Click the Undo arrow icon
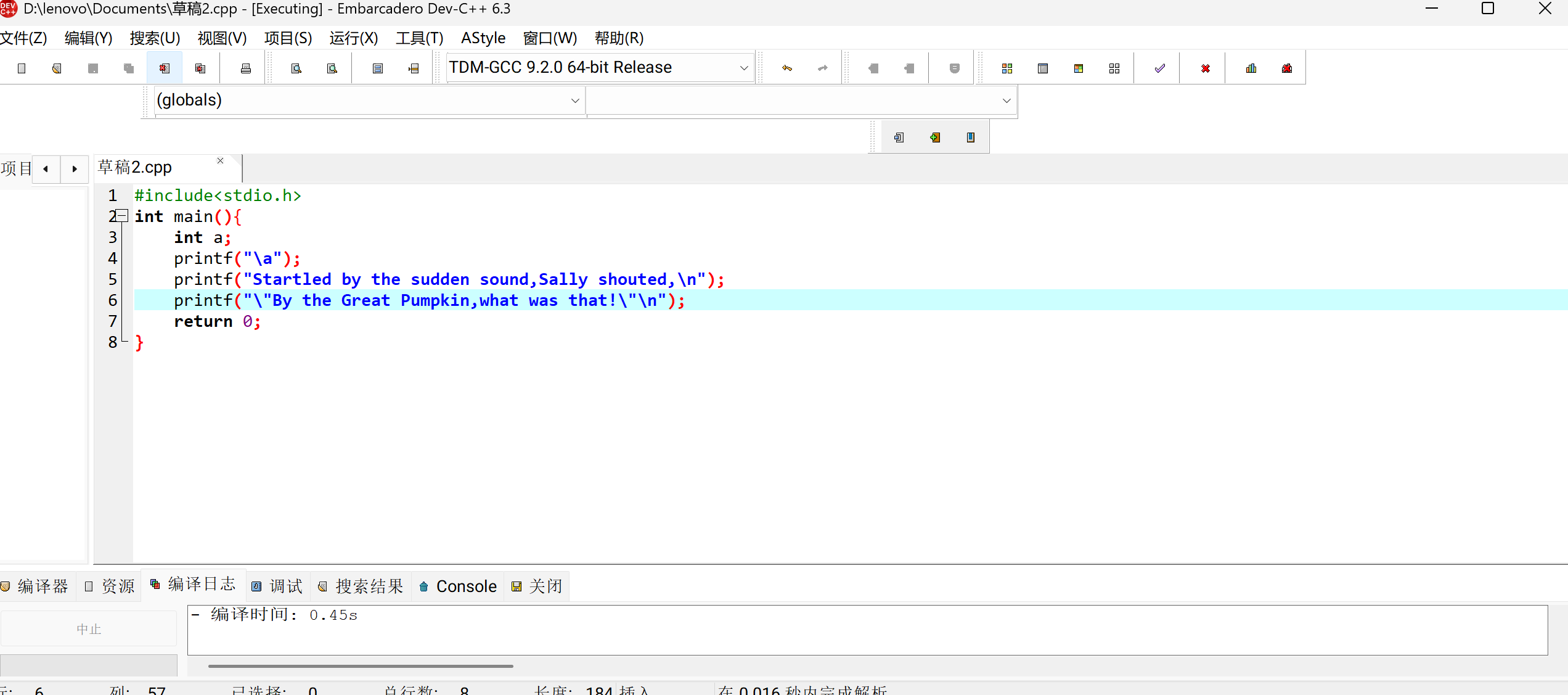The width and height of the screenshot is (1568, 695). pyautogui.click(x=787, y=68)
